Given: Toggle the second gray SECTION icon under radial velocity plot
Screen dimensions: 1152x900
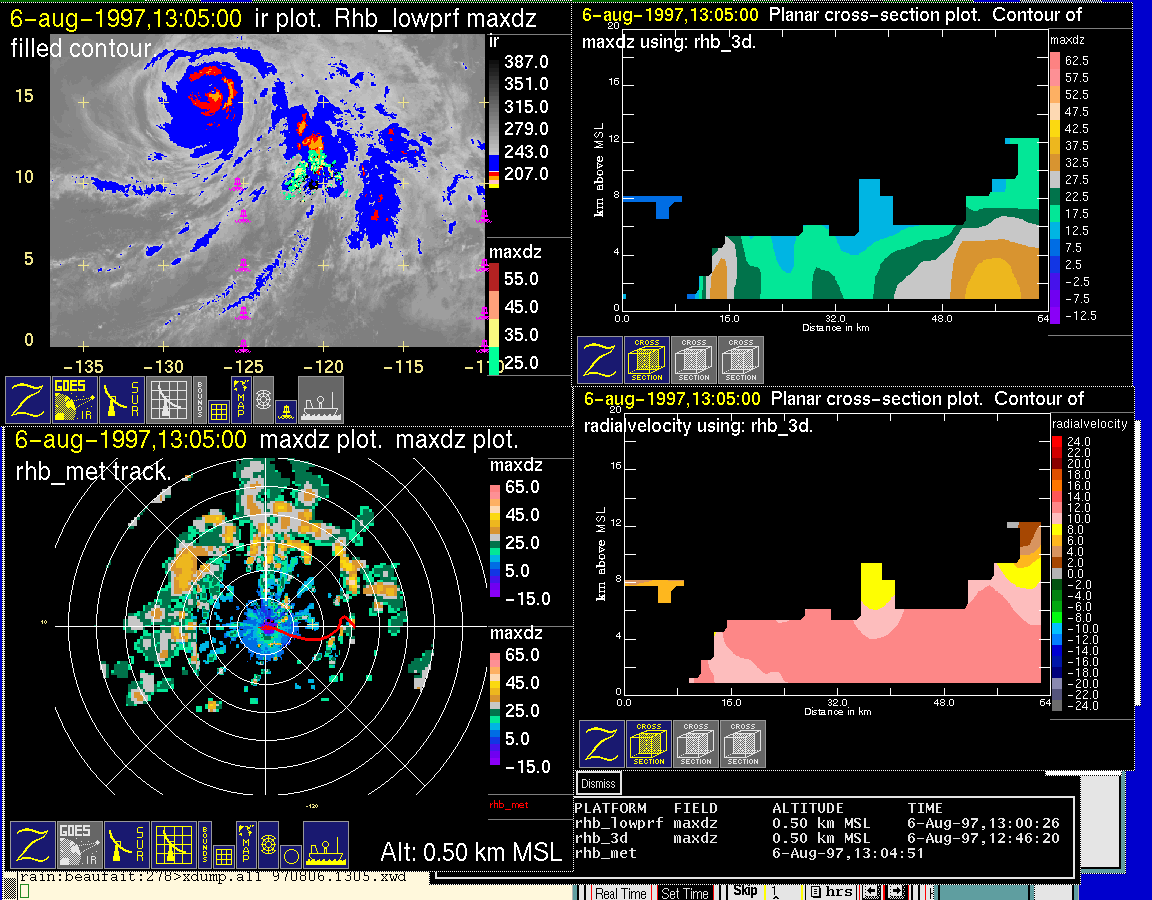Looking at the screenshot, I should point(743,744).
